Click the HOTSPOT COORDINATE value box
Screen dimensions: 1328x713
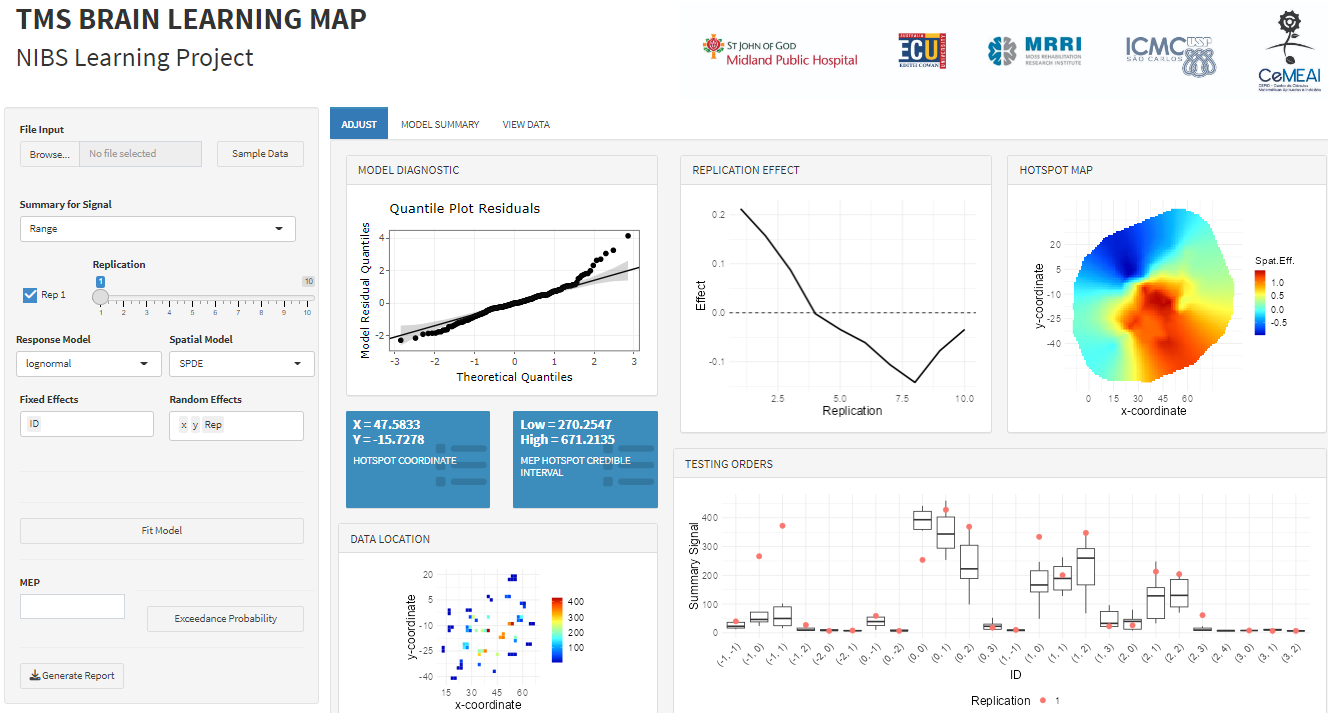[418, 459]
